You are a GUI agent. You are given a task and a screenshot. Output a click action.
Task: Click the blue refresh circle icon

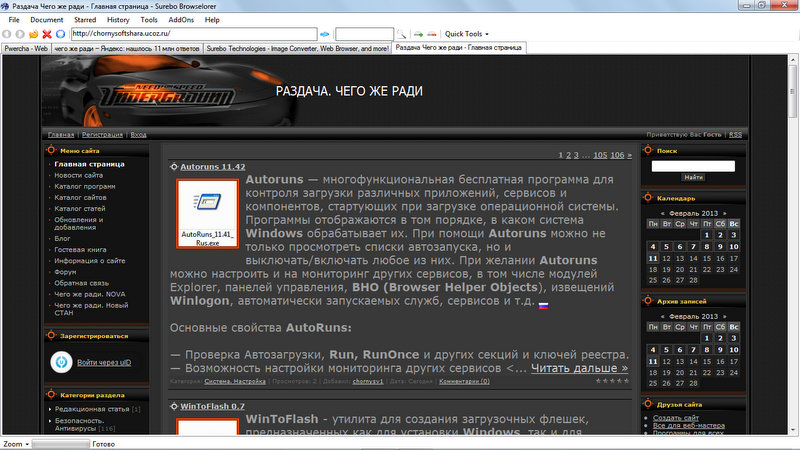pyautogui.click(x=60, y=34)
